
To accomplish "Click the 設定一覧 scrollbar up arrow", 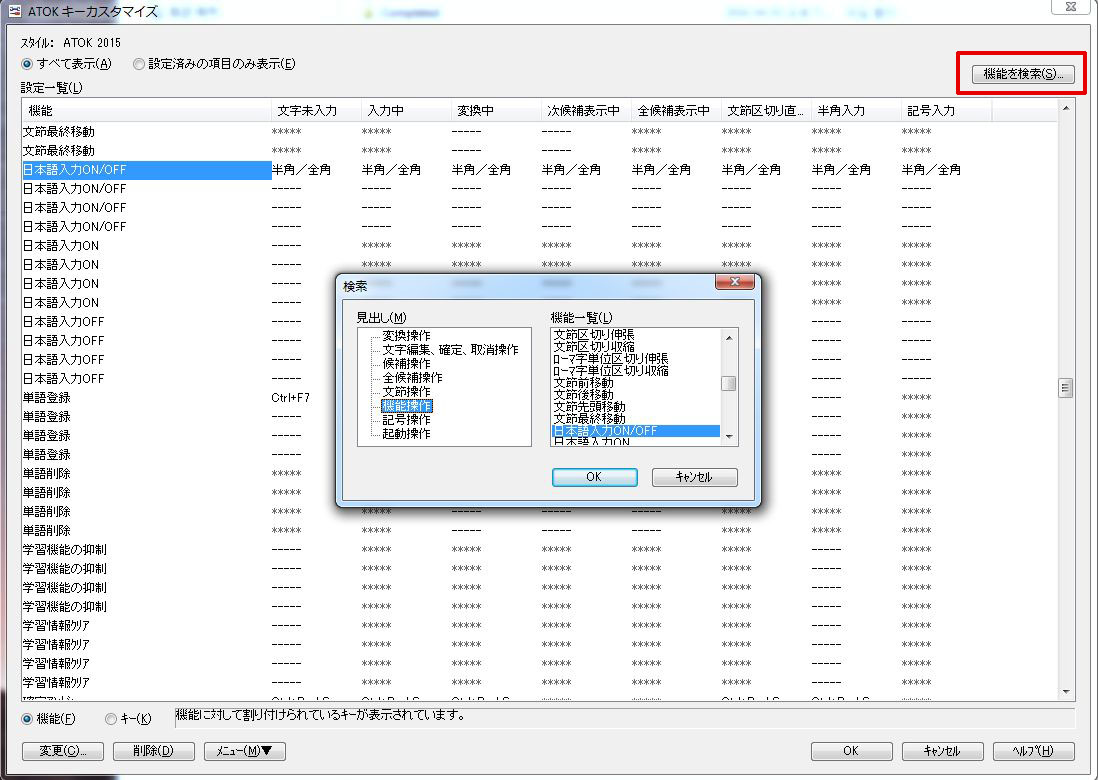I will 1066,108.
